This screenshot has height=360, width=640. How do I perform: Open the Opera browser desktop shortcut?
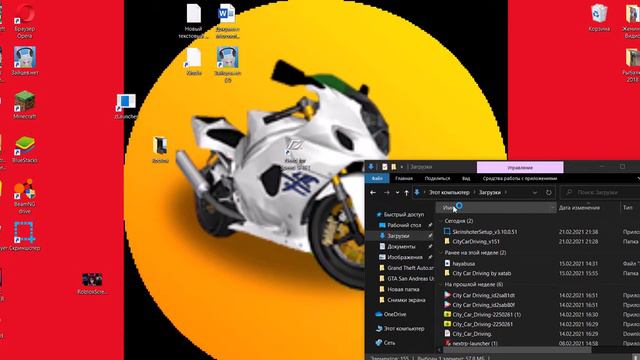coord(24,21)
